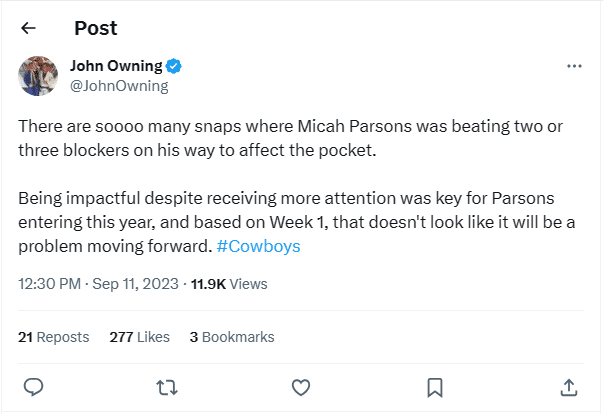Open the three-dot more options menu
603x414 pixels.
(x=574, y=66)
